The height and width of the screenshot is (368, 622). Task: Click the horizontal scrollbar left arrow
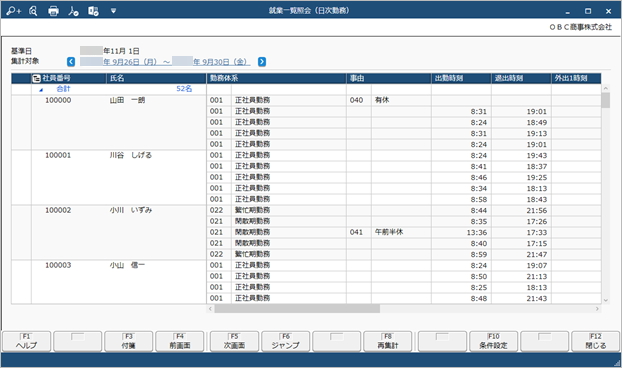211,309
